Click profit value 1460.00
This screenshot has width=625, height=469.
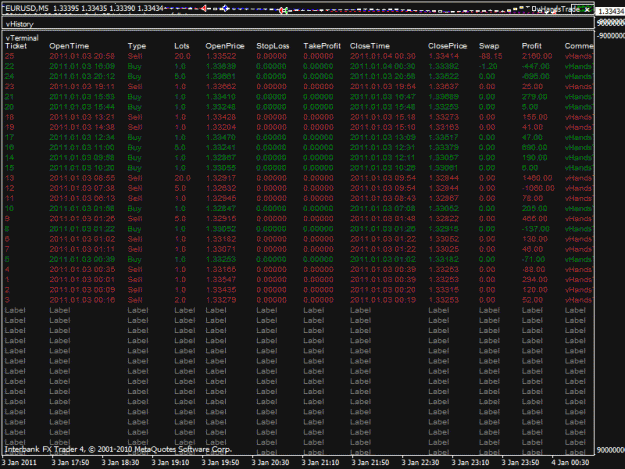pyautogui.click(x=537, y=178)
